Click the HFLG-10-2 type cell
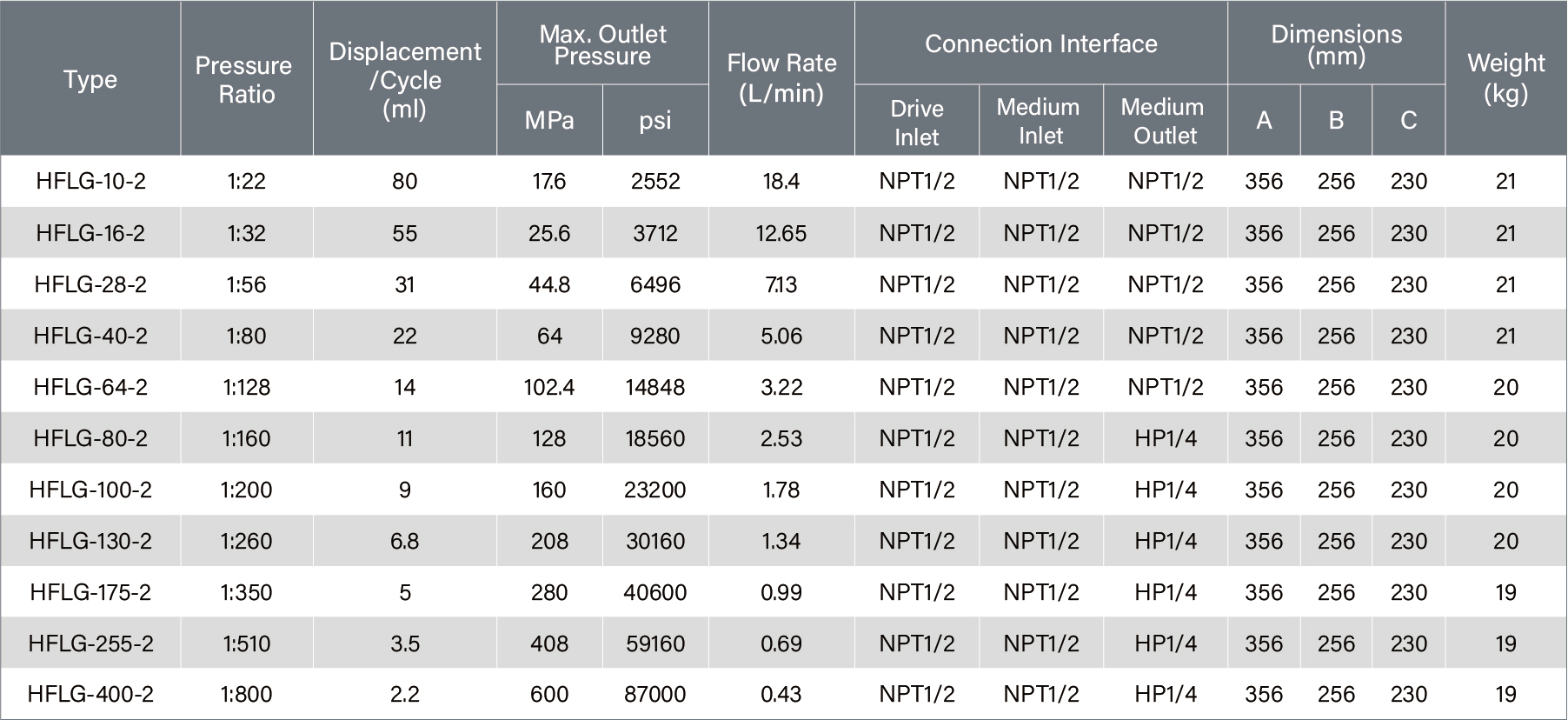The width and height of the screenshot is (1568, 720). (x=90, y=181)
